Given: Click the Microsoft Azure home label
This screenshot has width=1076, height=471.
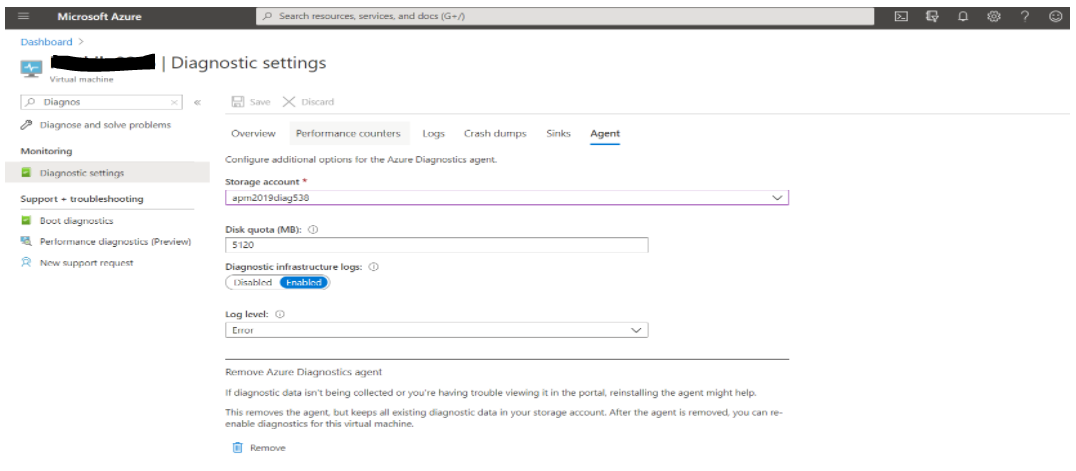Looking at the screenshot, I should [100, 16].
